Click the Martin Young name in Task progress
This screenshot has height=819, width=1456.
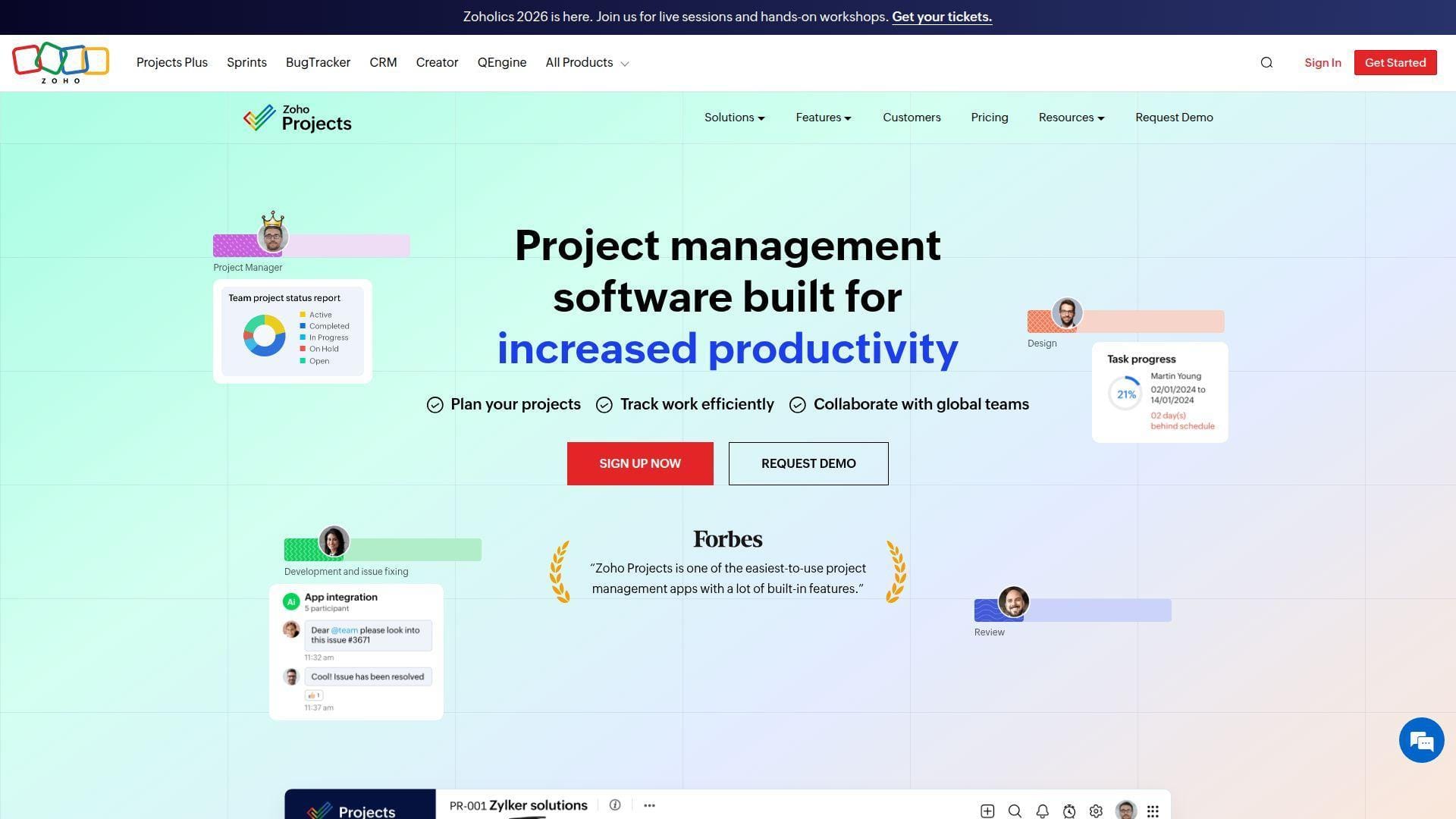pyautogui.click(x=1175, y=376)
